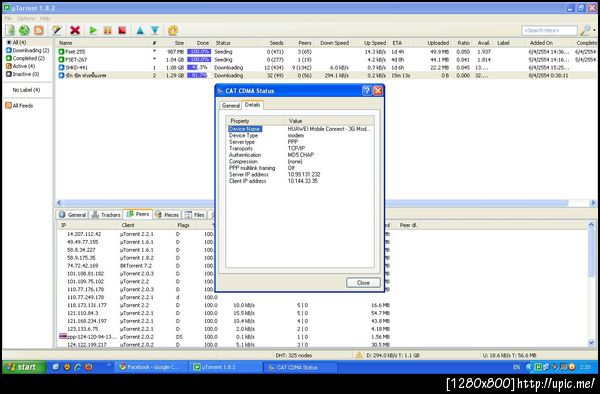Screen dimensions: 600x394
Task: Click the peers list scrollbar down arrow
Action: (x=591, y=343)
